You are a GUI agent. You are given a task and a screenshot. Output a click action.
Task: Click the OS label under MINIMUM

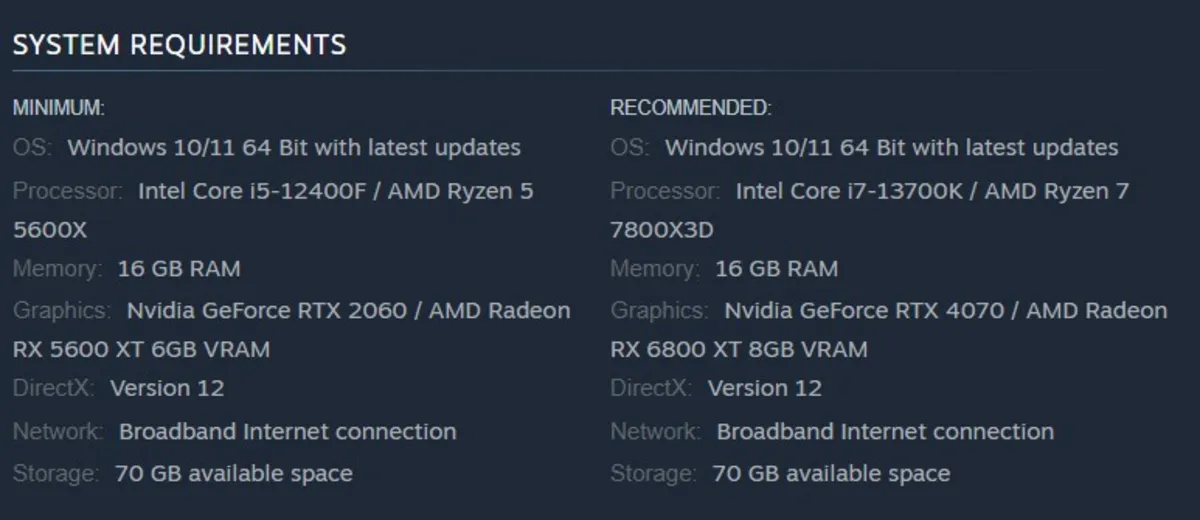point(31,148)
